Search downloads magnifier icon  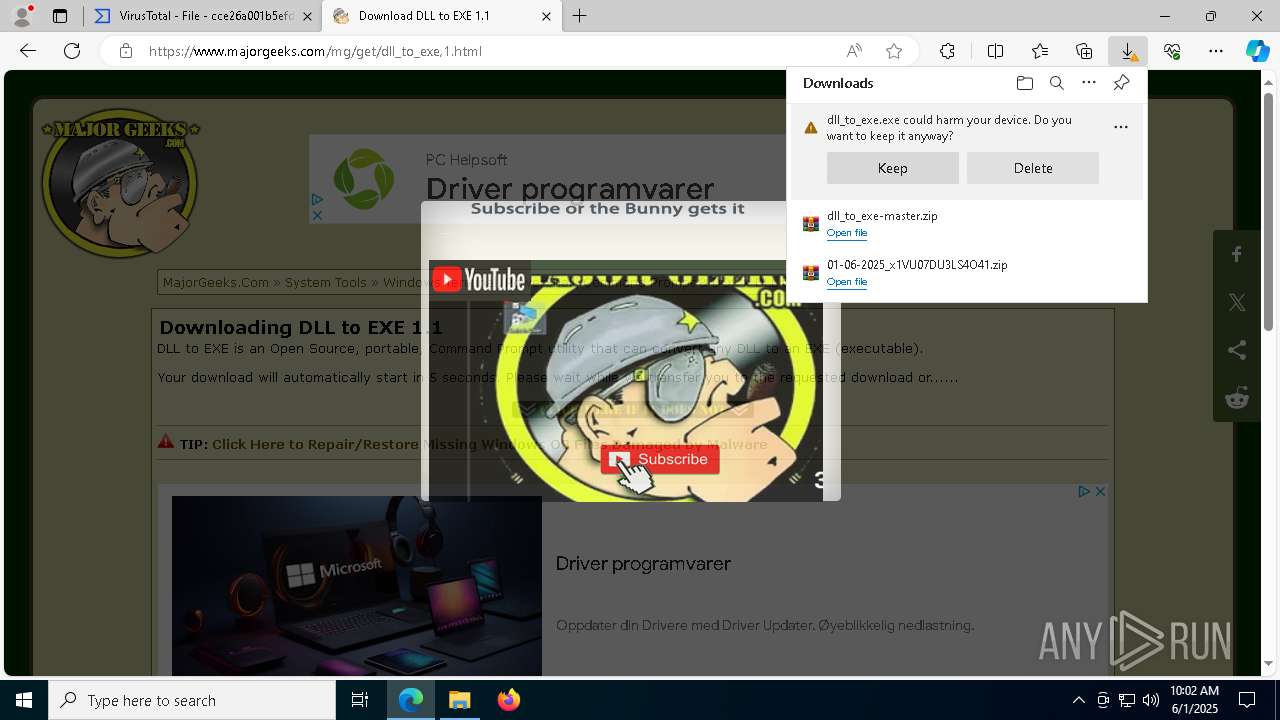(1056, 83)
